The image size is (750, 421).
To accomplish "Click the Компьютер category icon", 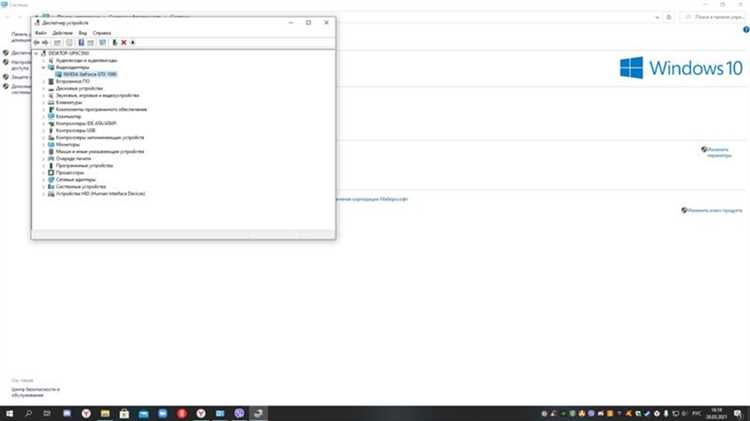I will (51, 117).
